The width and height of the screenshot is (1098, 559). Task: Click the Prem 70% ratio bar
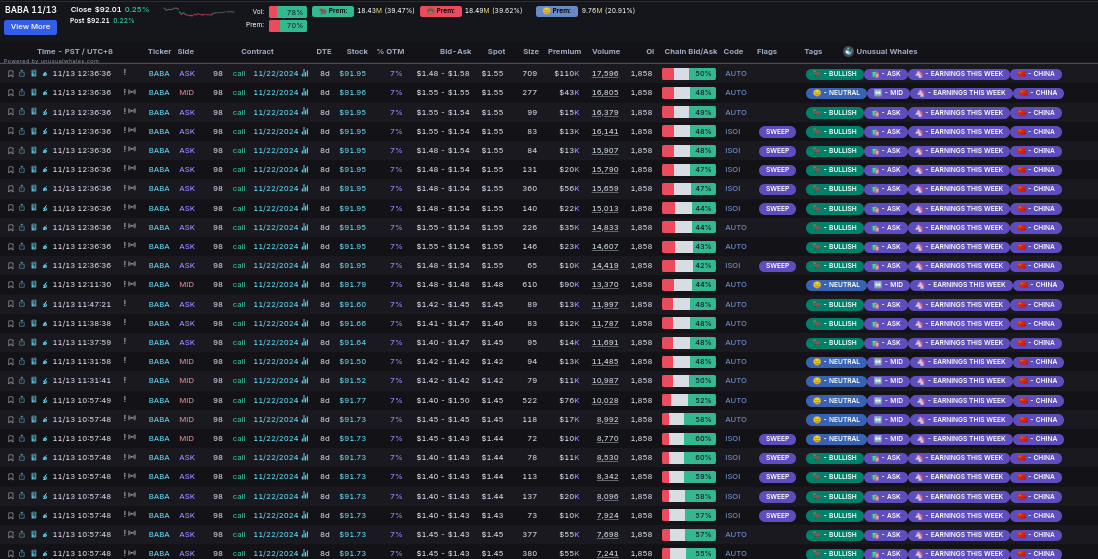pos(288,25)
